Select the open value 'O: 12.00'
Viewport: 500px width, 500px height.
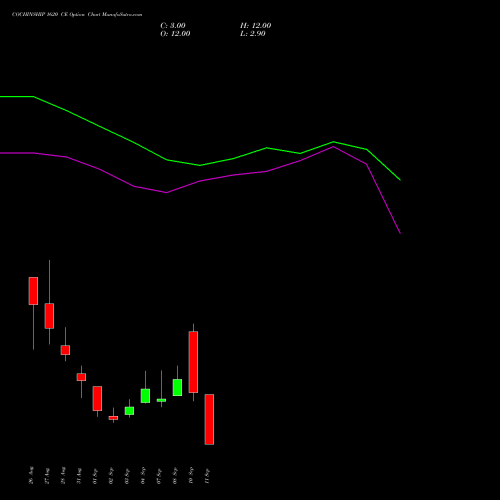click(x=175, y=34)
